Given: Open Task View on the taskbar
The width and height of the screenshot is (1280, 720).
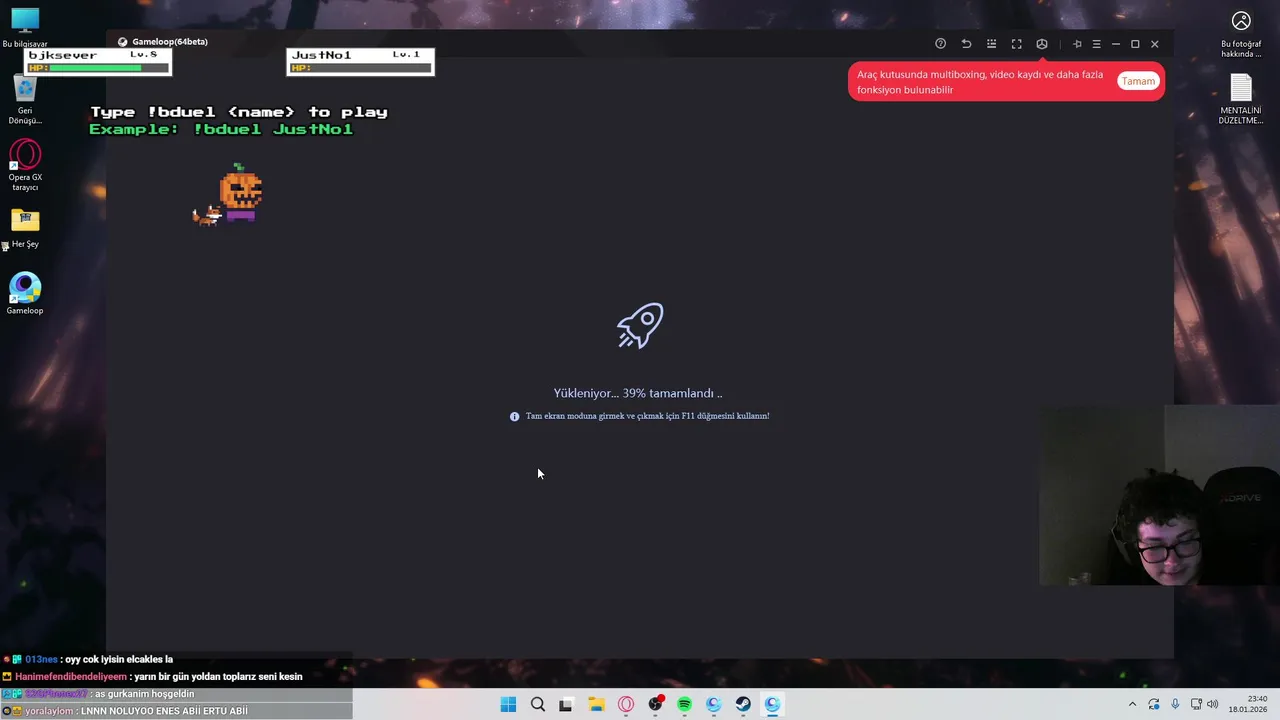Looking at the screenshot, I should click(566, 704).
